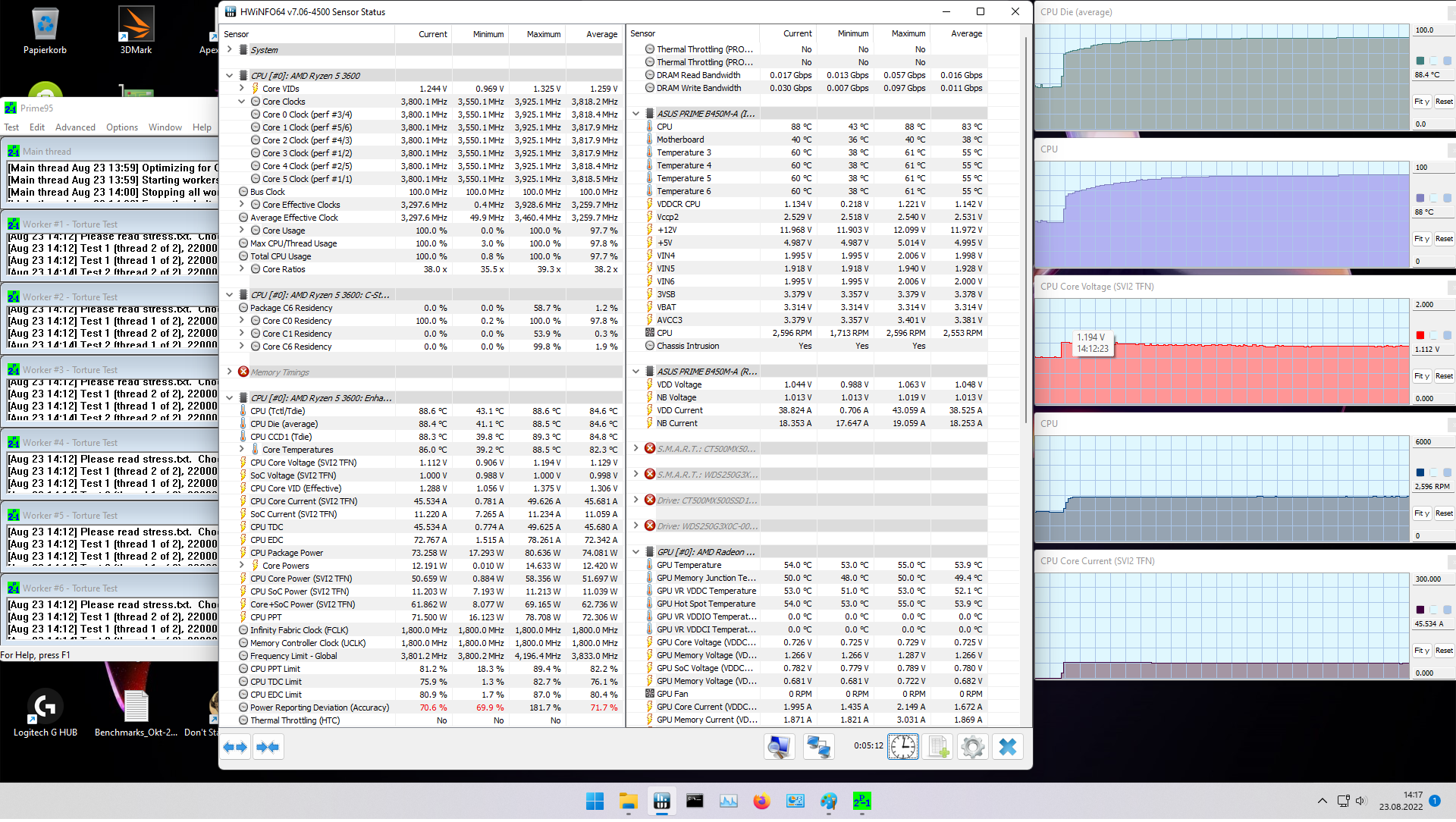
Task: Click the log-to-file sheet icon
Action: [938, 747]
